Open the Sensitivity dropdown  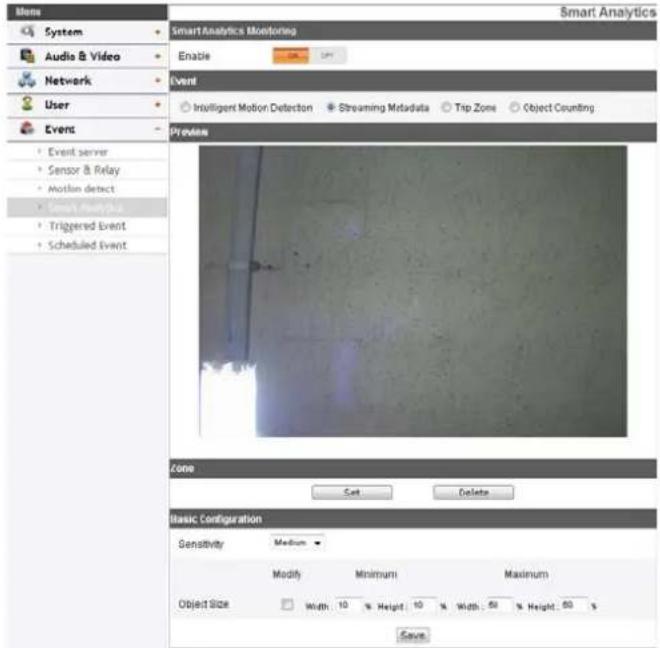click(297, 543)
